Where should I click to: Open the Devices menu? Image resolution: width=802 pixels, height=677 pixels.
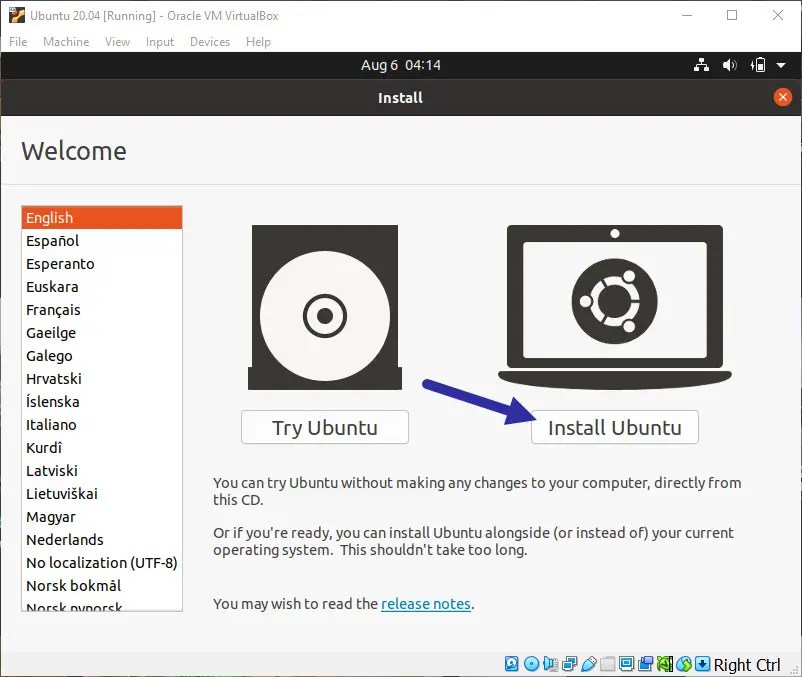[x=209, y=41]
